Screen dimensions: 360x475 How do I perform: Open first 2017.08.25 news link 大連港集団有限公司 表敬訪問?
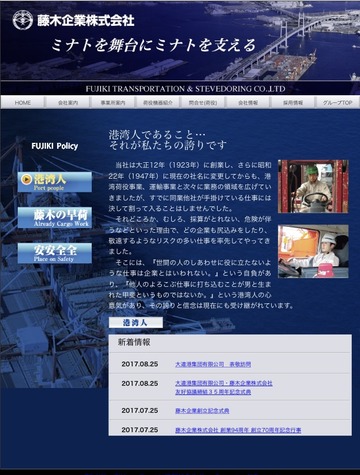pos(213,364)
